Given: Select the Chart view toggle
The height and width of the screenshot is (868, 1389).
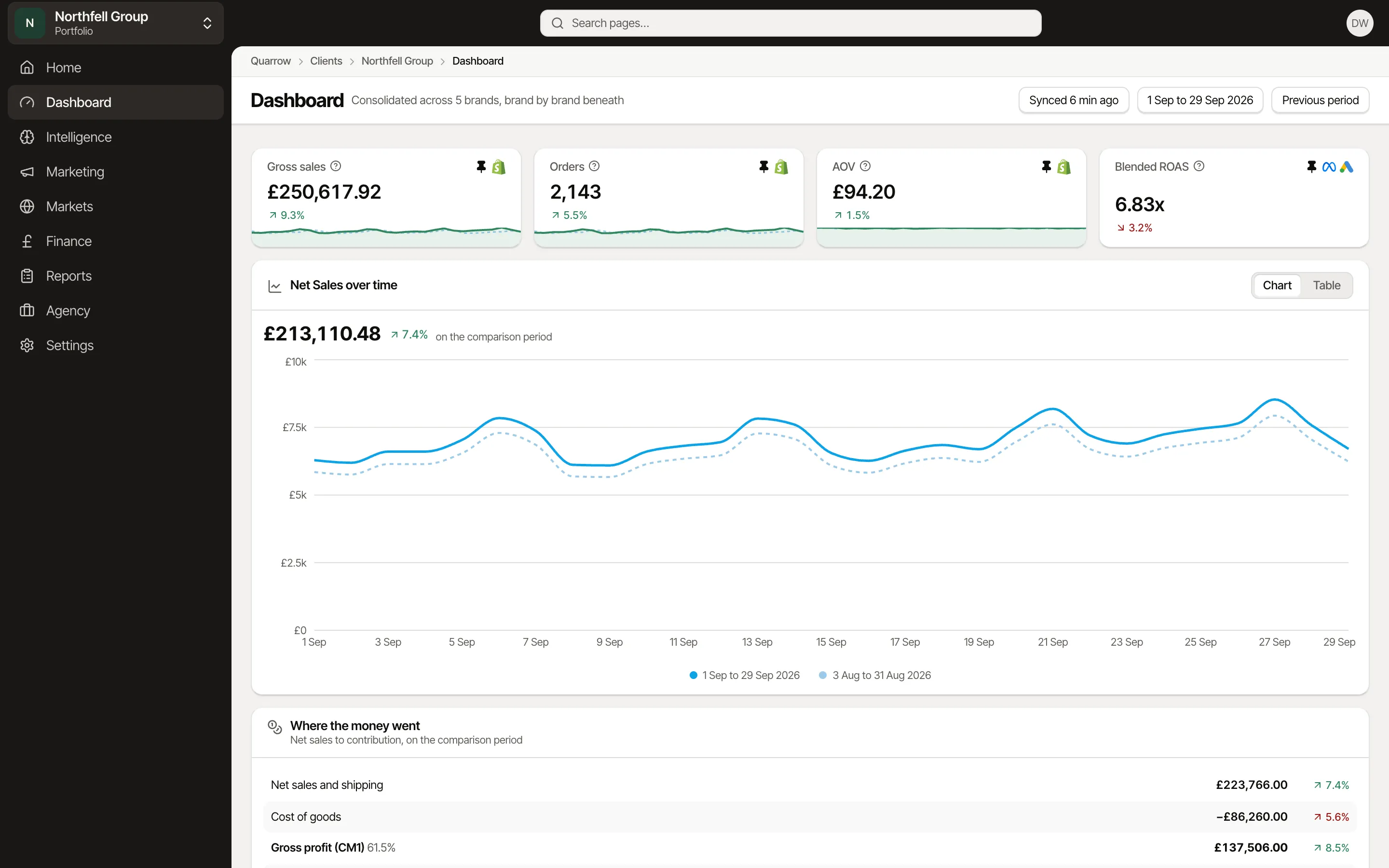Looking at the screenshot, I should [1277, 285].
